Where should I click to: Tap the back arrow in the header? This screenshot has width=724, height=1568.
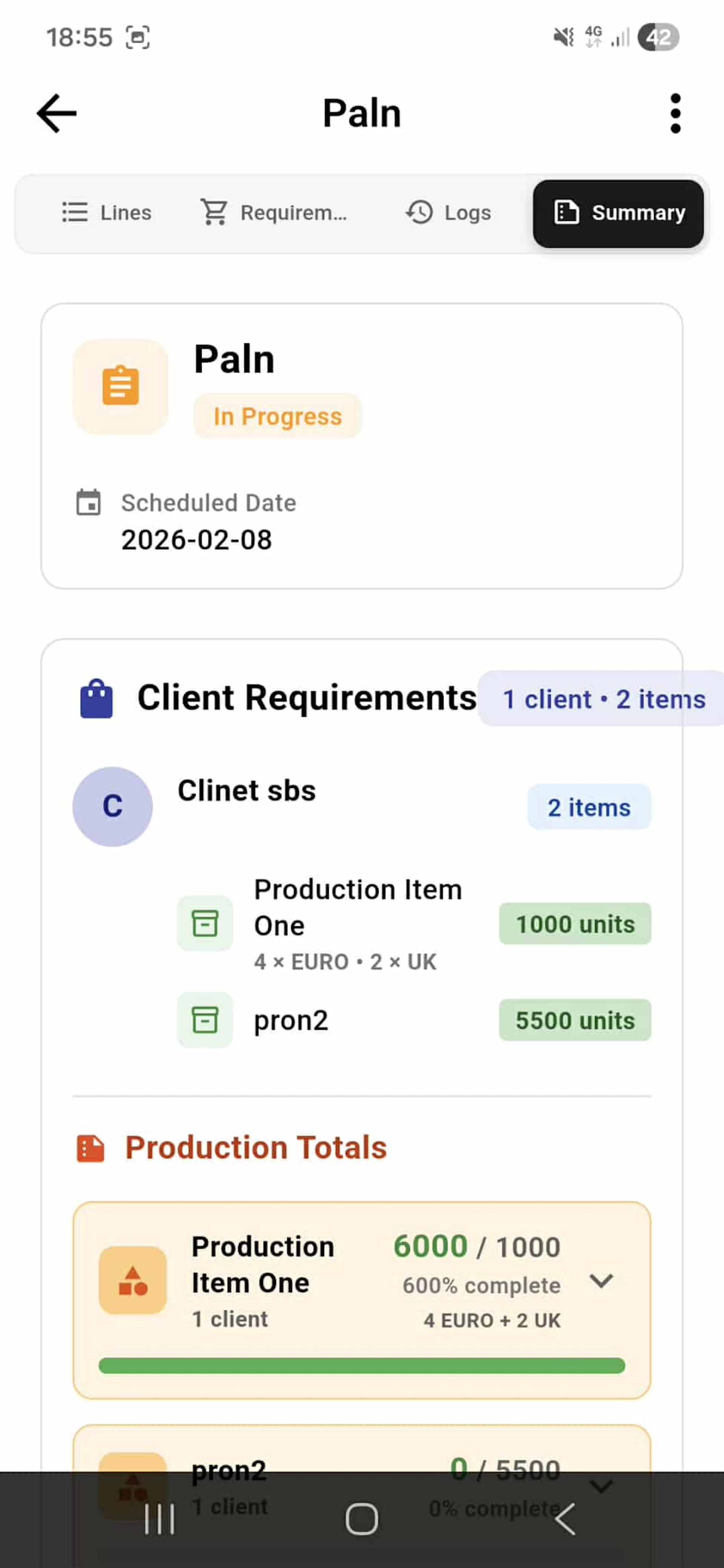57,113
